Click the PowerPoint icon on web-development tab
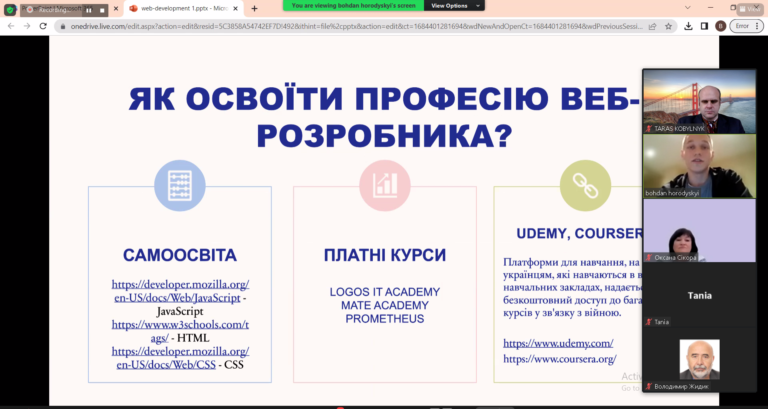768x409 pixels. tap(133, 8)
